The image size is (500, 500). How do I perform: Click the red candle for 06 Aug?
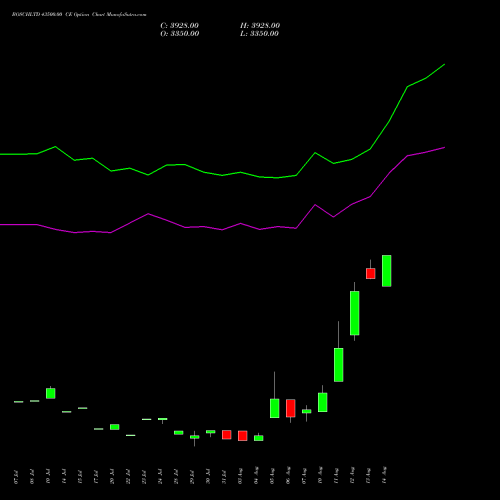coord(291,408)
